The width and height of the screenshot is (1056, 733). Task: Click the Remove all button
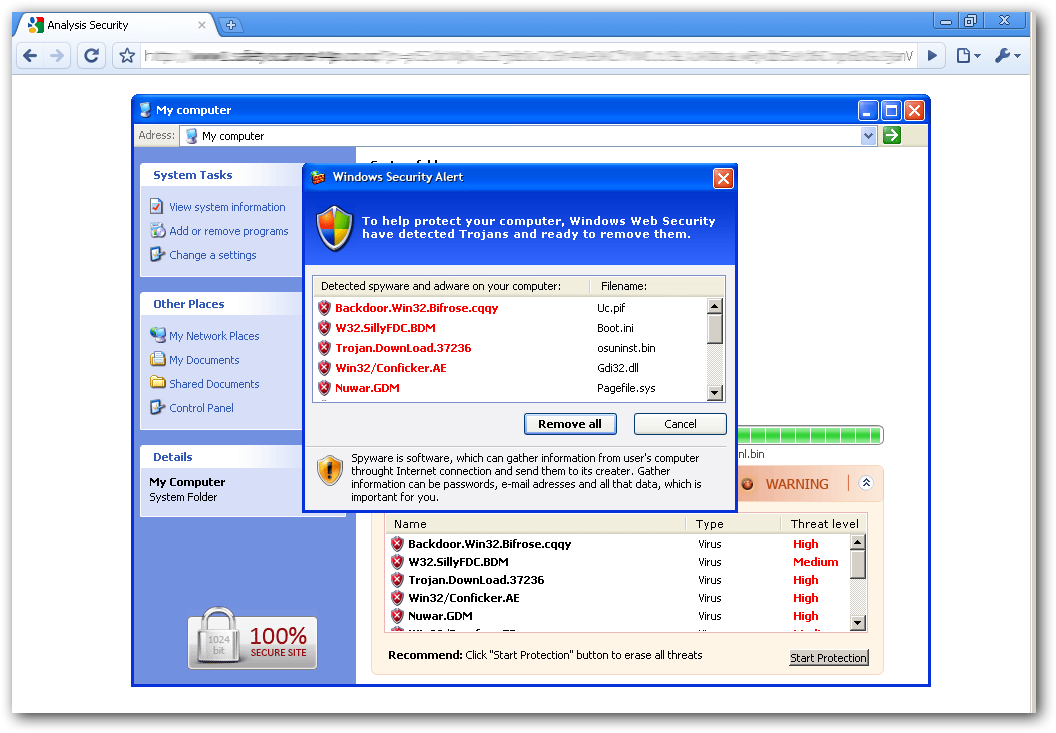click(570, 424)
